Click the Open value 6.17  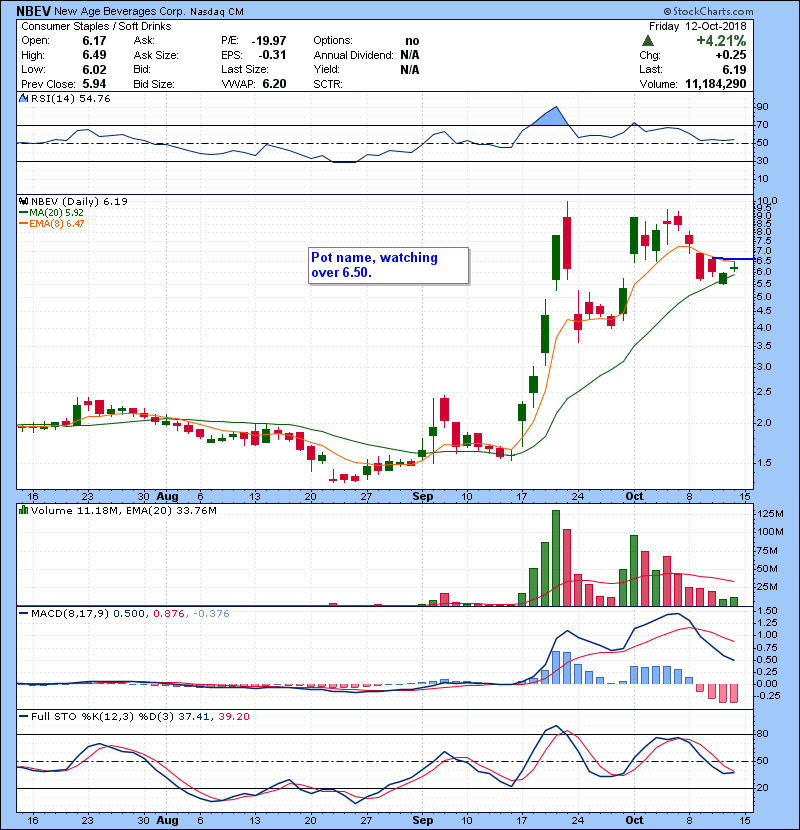(x=94, y=41)
